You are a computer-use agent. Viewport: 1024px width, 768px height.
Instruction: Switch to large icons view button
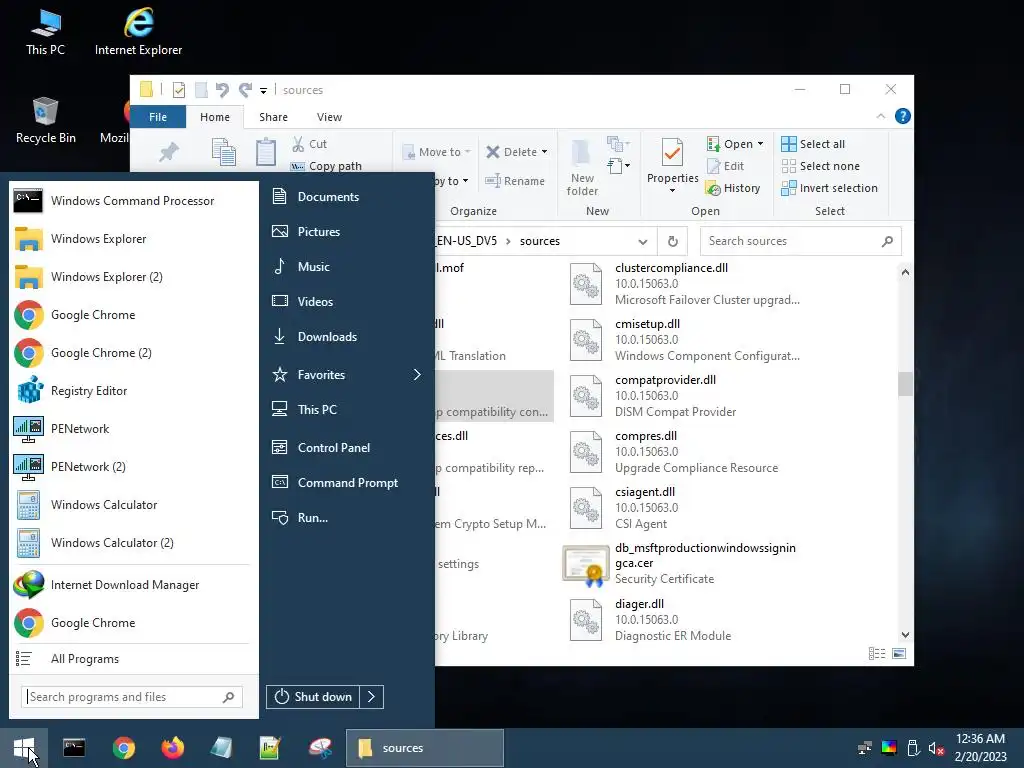899,654
